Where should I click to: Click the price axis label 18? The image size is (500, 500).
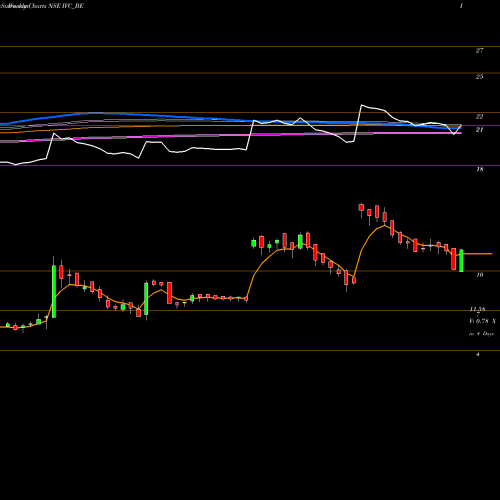tap(479, 169)
